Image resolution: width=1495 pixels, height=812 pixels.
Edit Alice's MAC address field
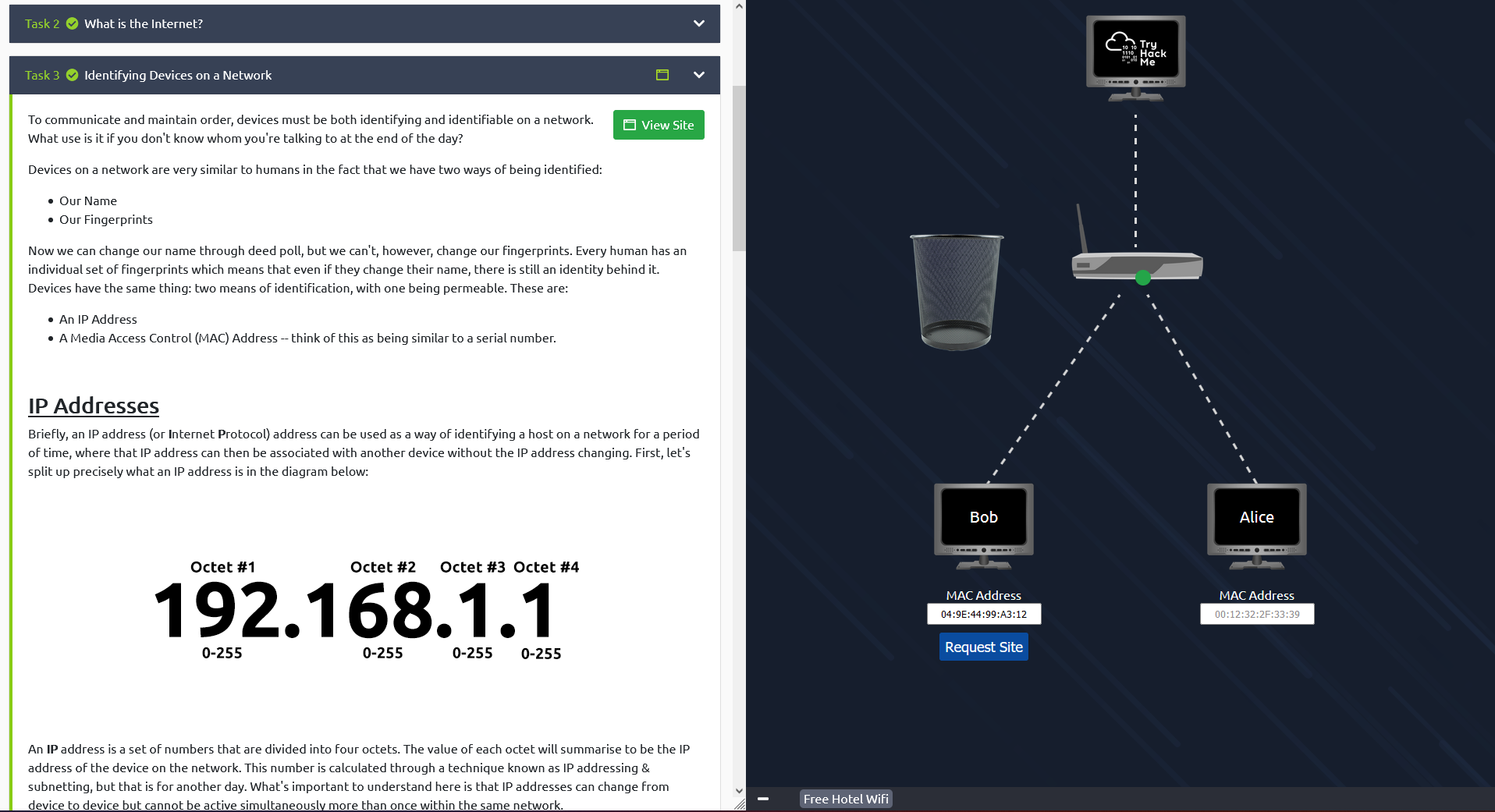pos(1256,614)
